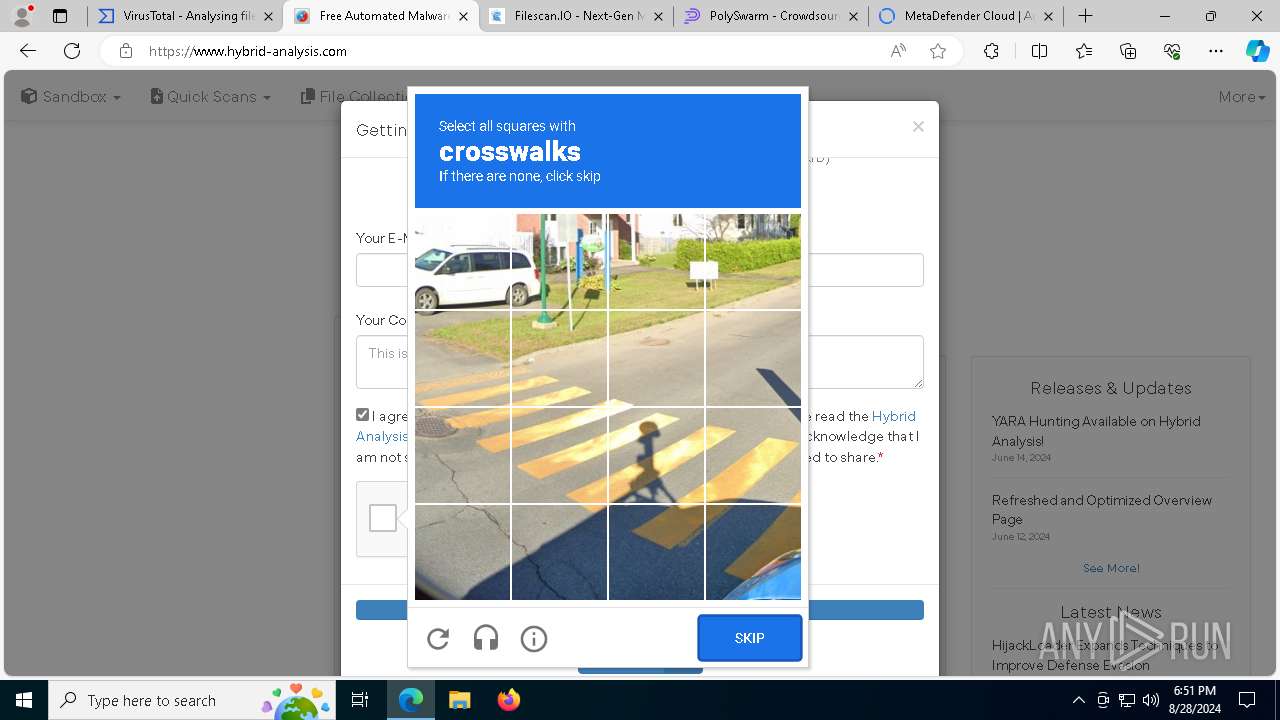Open tab actions menu
This screenshot has height=720, width=1280.
(x=60, y=16)
